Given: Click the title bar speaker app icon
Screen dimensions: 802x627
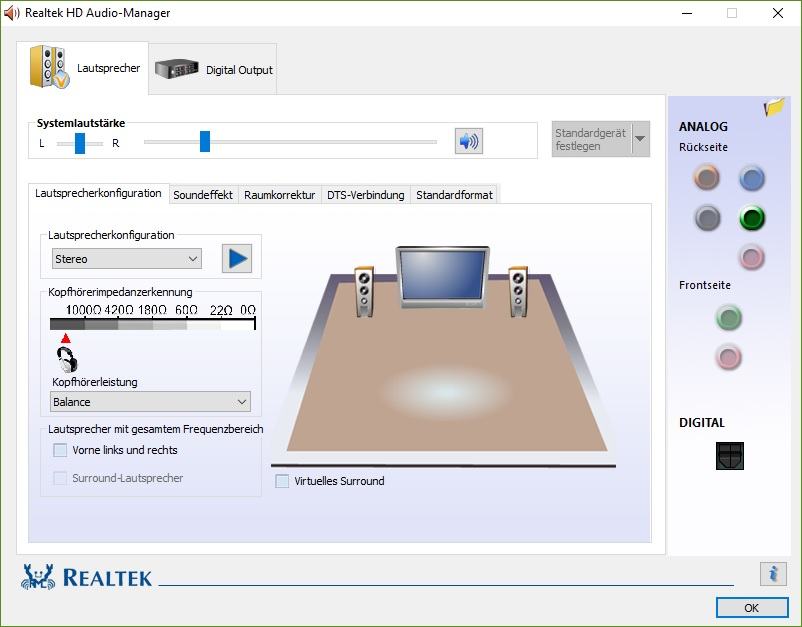Looking at the screenshot, I should point(11,13).
